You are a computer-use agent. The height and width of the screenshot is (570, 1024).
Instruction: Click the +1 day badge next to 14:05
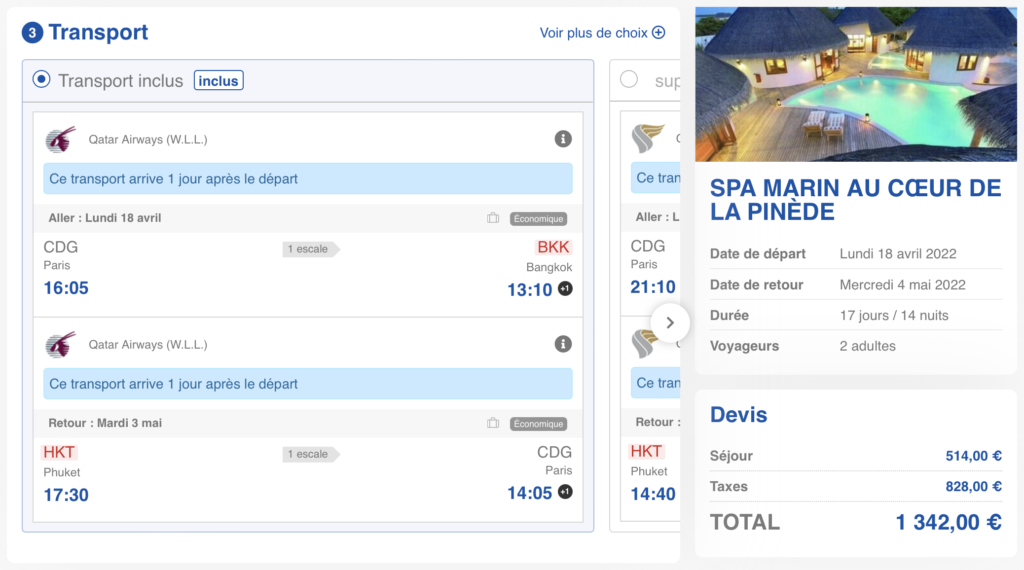point(565,492)
